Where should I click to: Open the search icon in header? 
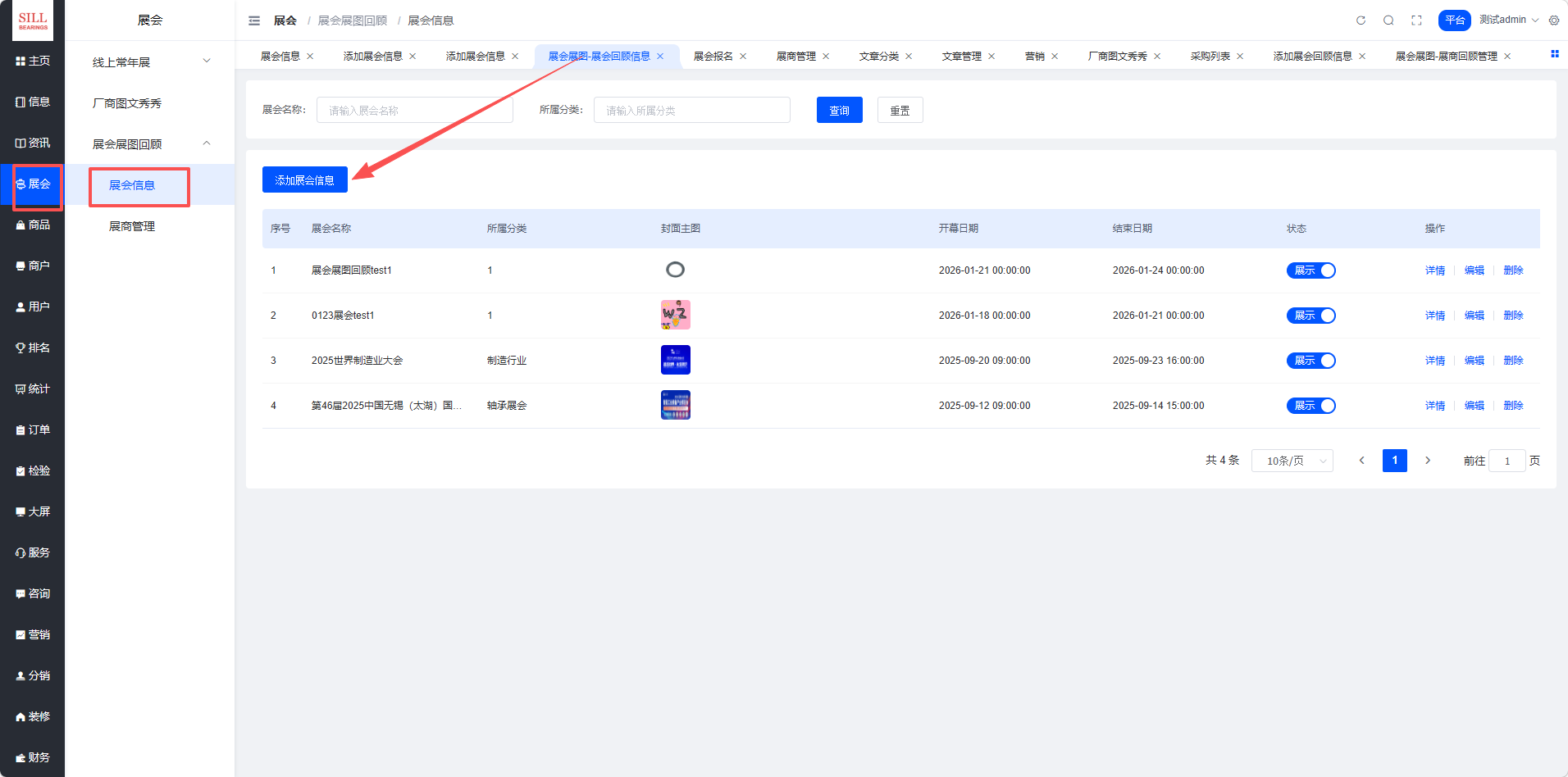pos(1388,20)
